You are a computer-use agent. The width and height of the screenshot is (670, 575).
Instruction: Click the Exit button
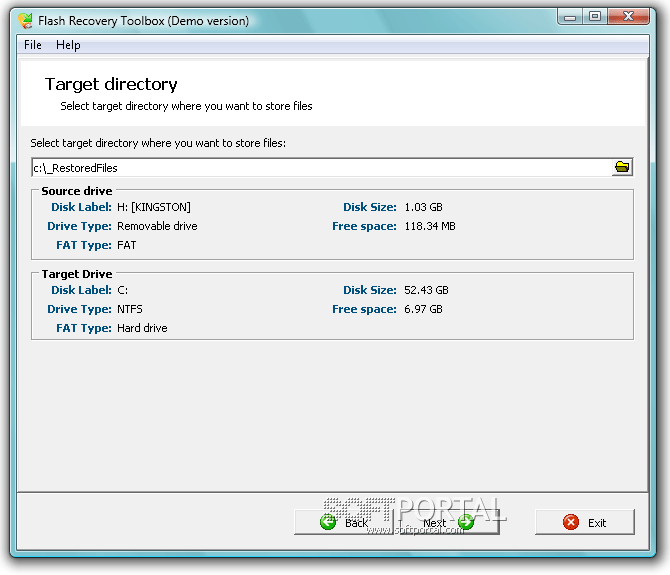click(x=585, y=522)
